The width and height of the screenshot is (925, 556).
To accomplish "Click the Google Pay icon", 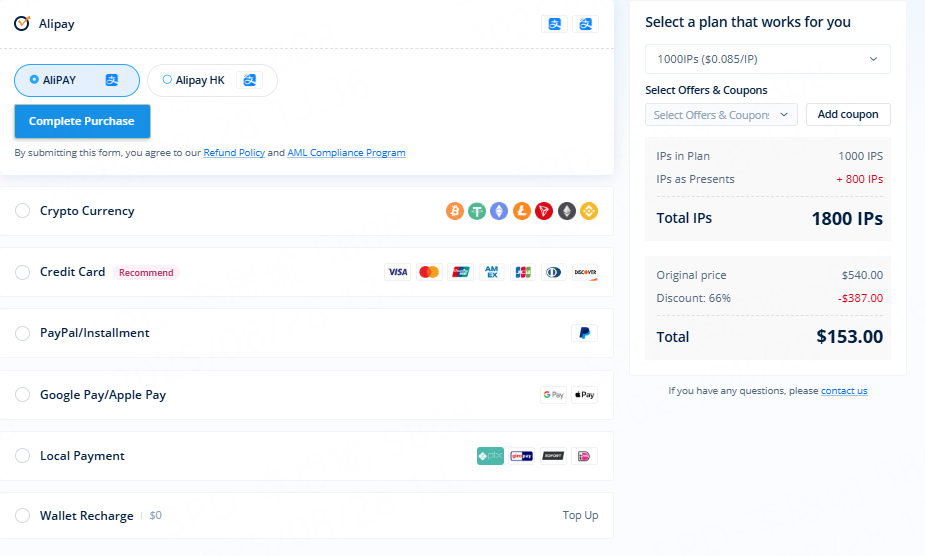I will point(554,395).
